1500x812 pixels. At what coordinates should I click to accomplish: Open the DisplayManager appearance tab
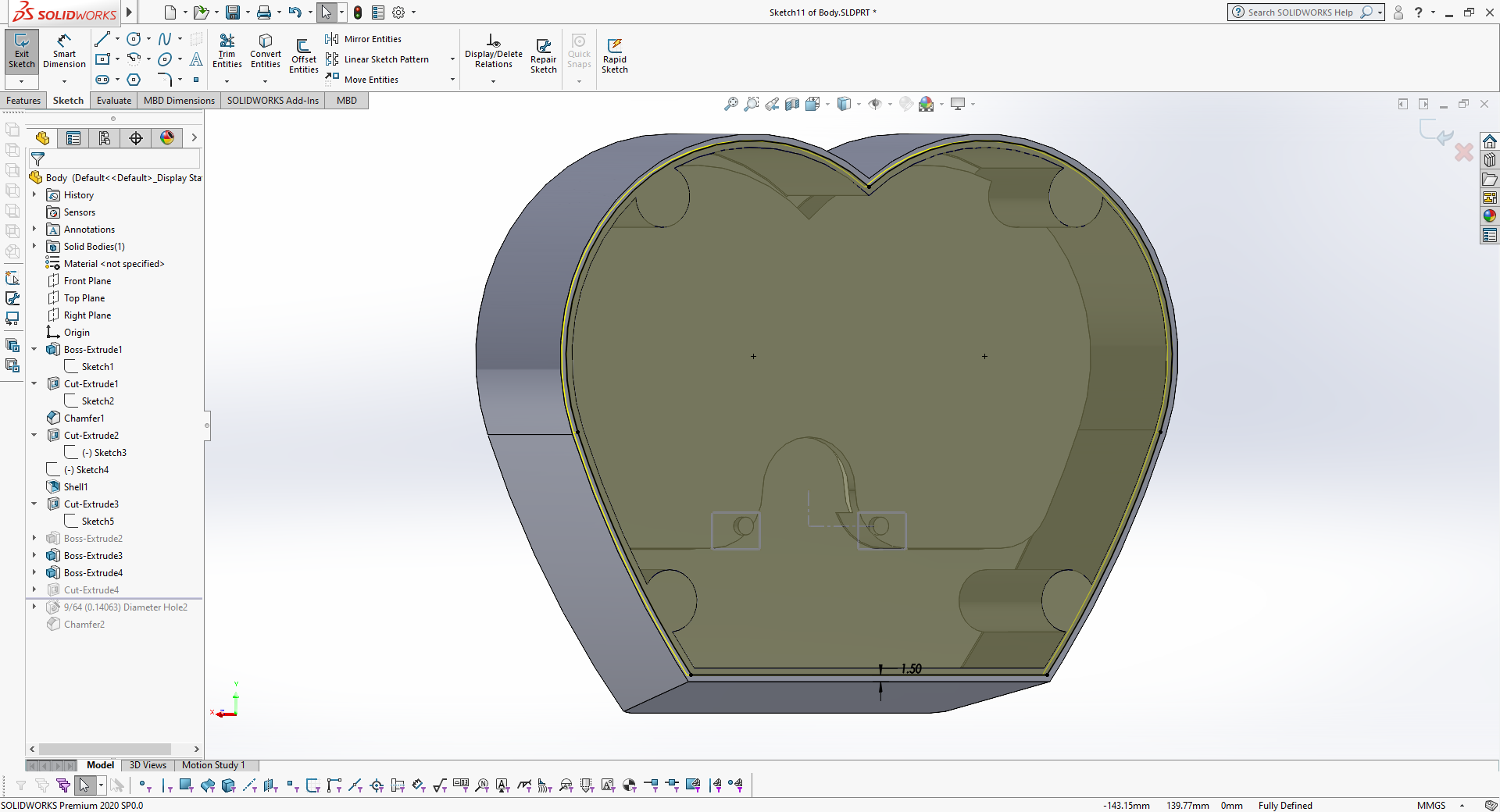(x=167, y=138)
